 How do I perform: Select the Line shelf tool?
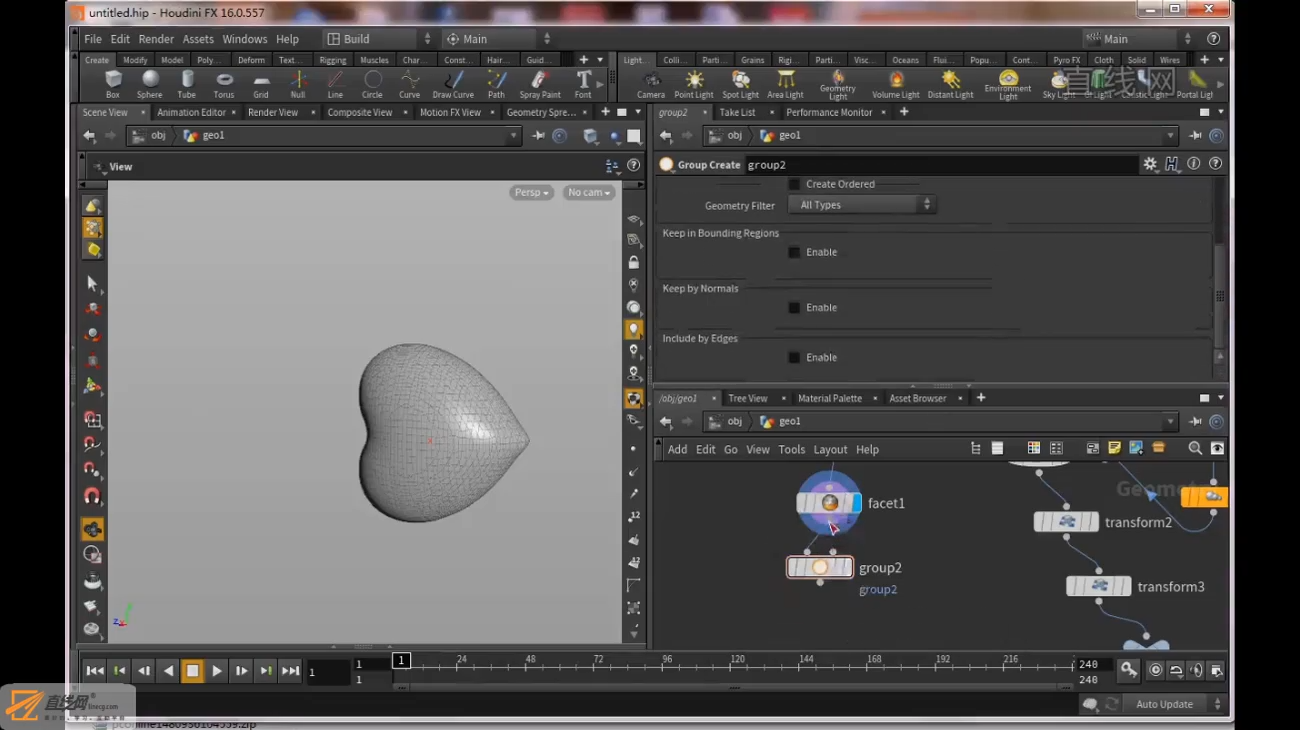[335, 84]
